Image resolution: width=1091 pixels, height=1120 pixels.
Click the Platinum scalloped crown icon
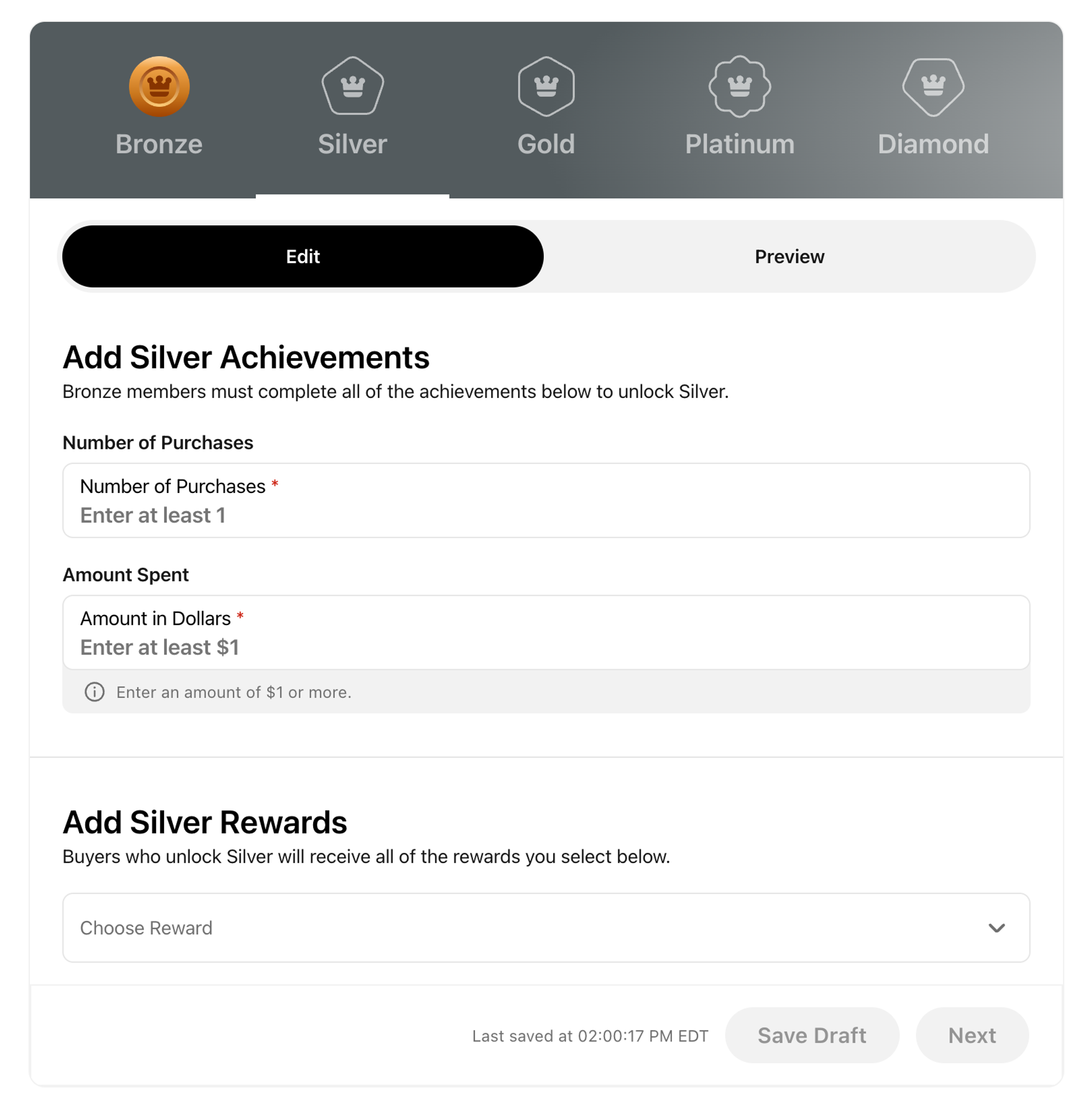coord(740,87)
